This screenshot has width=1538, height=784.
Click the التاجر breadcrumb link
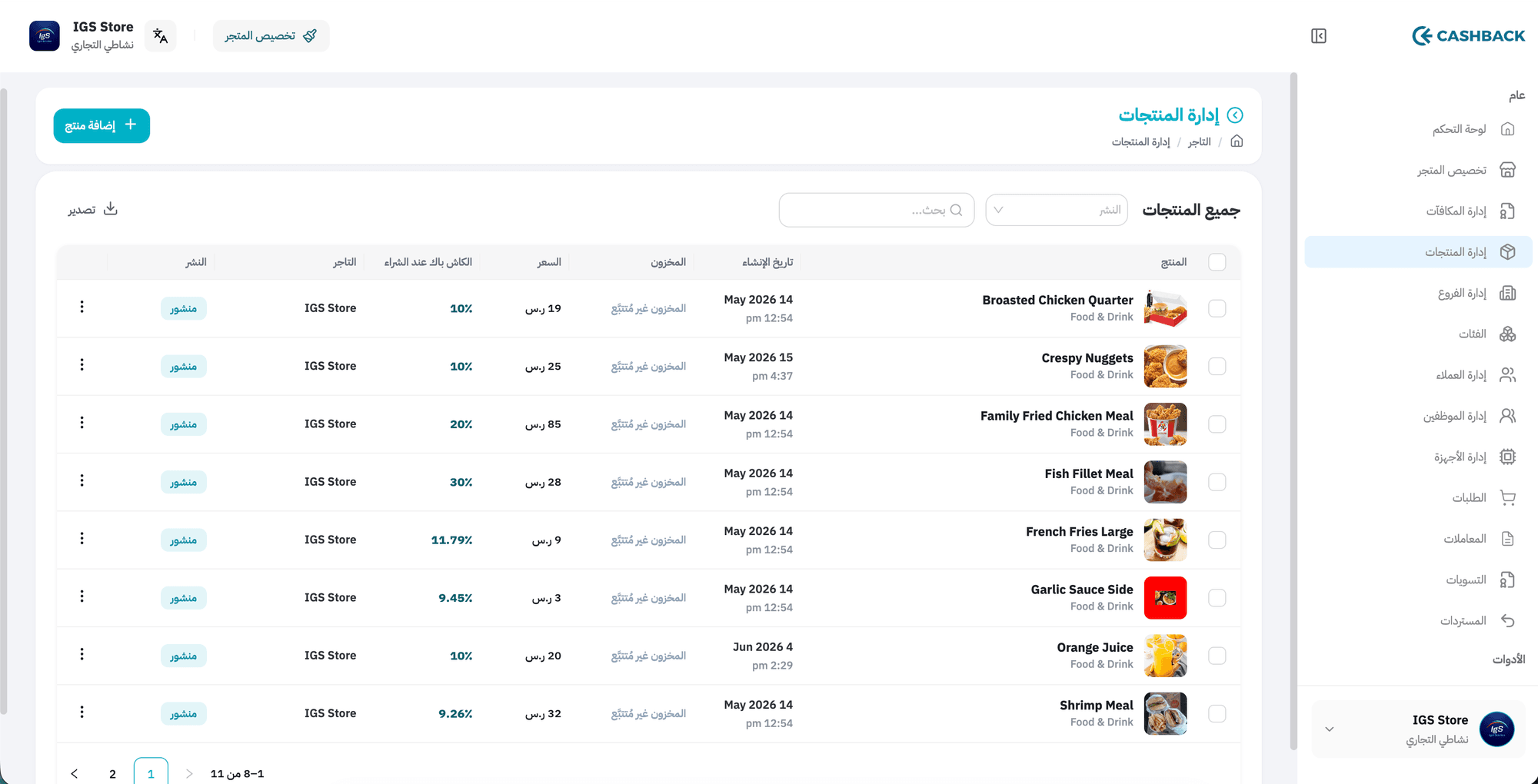[1199, 142]
